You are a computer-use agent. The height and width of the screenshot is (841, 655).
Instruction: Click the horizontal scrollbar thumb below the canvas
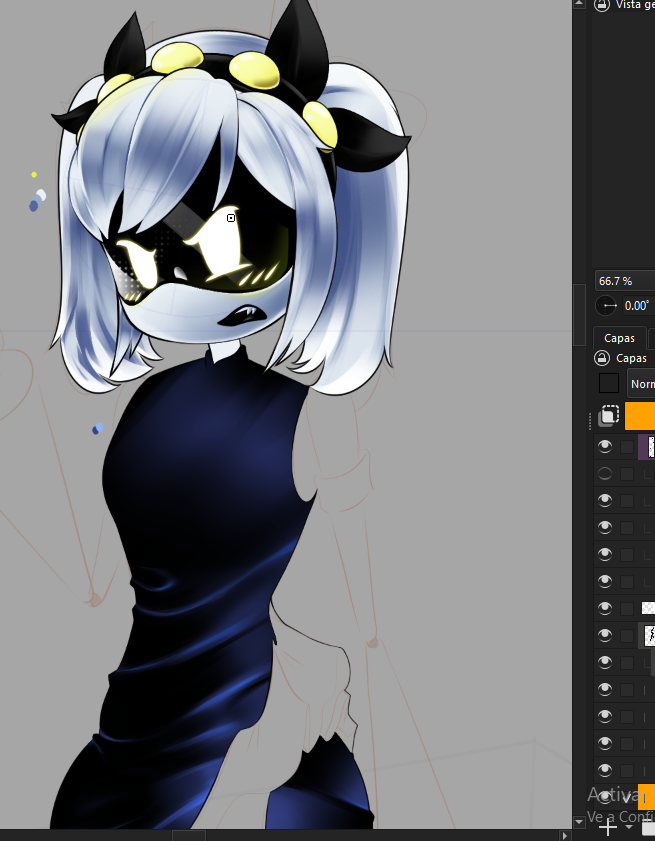pos(189,836)
